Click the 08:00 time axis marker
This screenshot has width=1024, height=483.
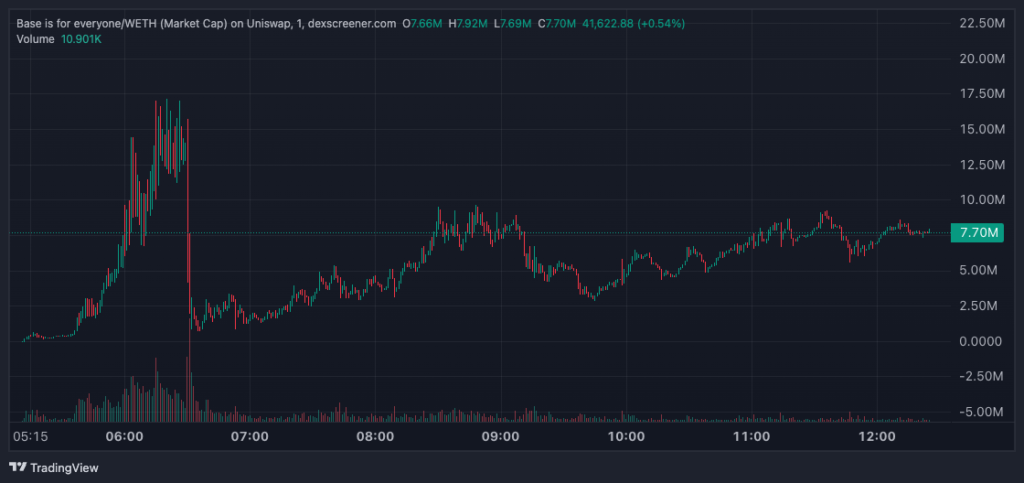point(374,437)
